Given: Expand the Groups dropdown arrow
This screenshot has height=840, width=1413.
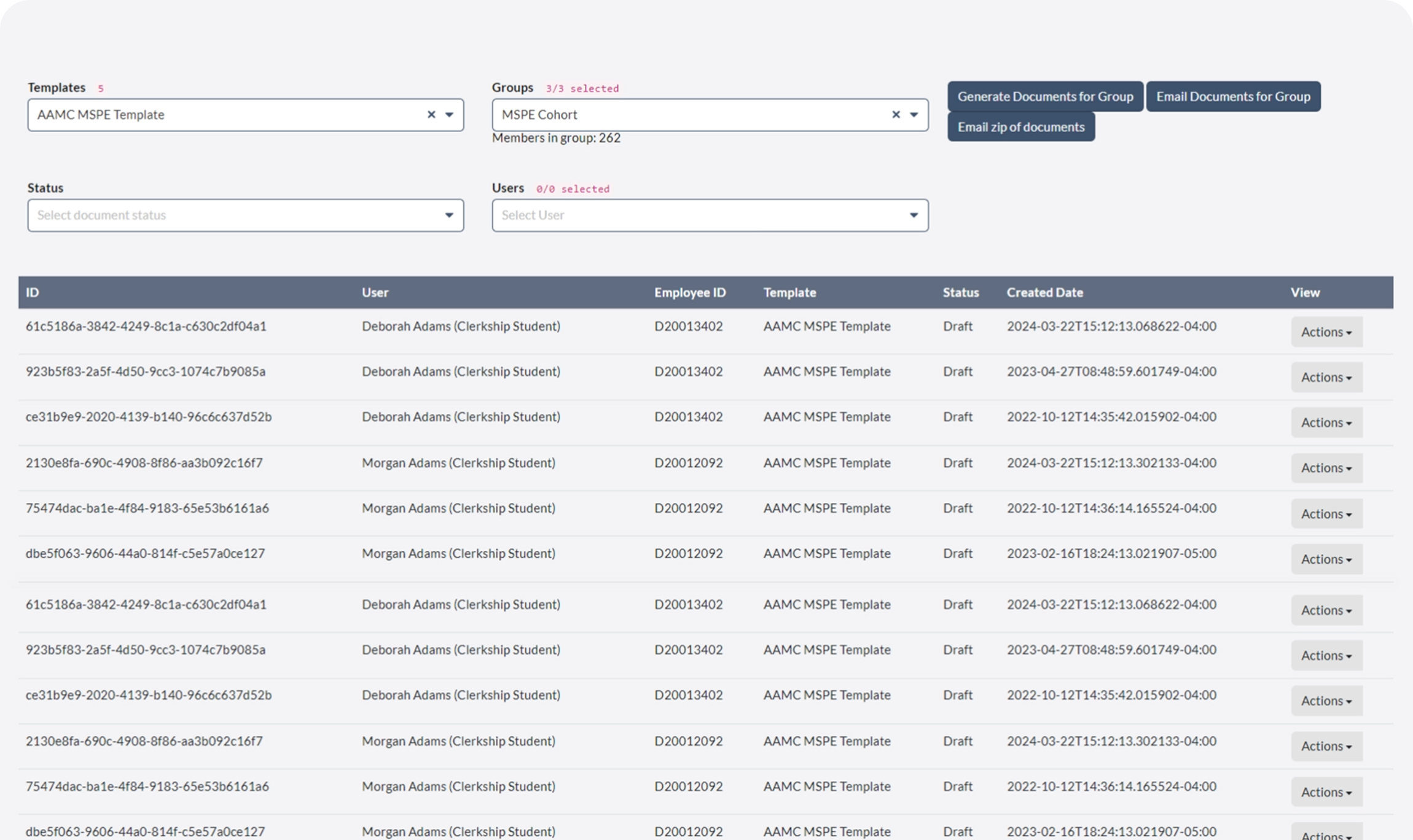Looking at the screenshot, I should [914, 115].
